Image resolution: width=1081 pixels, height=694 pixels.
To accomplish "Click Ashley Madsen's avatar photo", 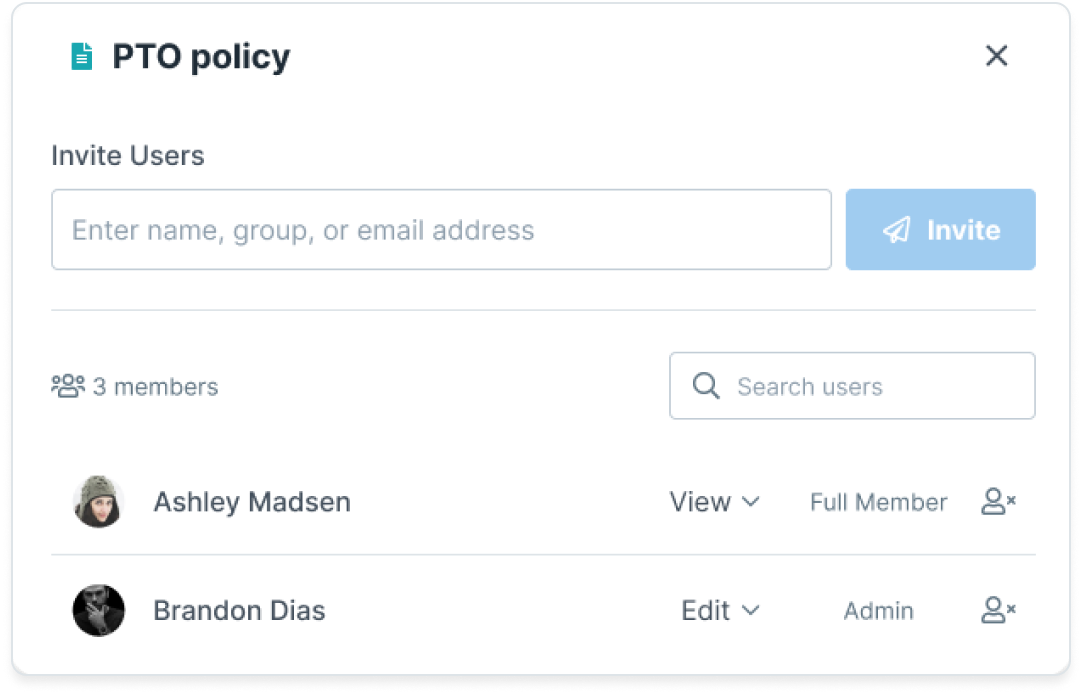I will [99, 502].
